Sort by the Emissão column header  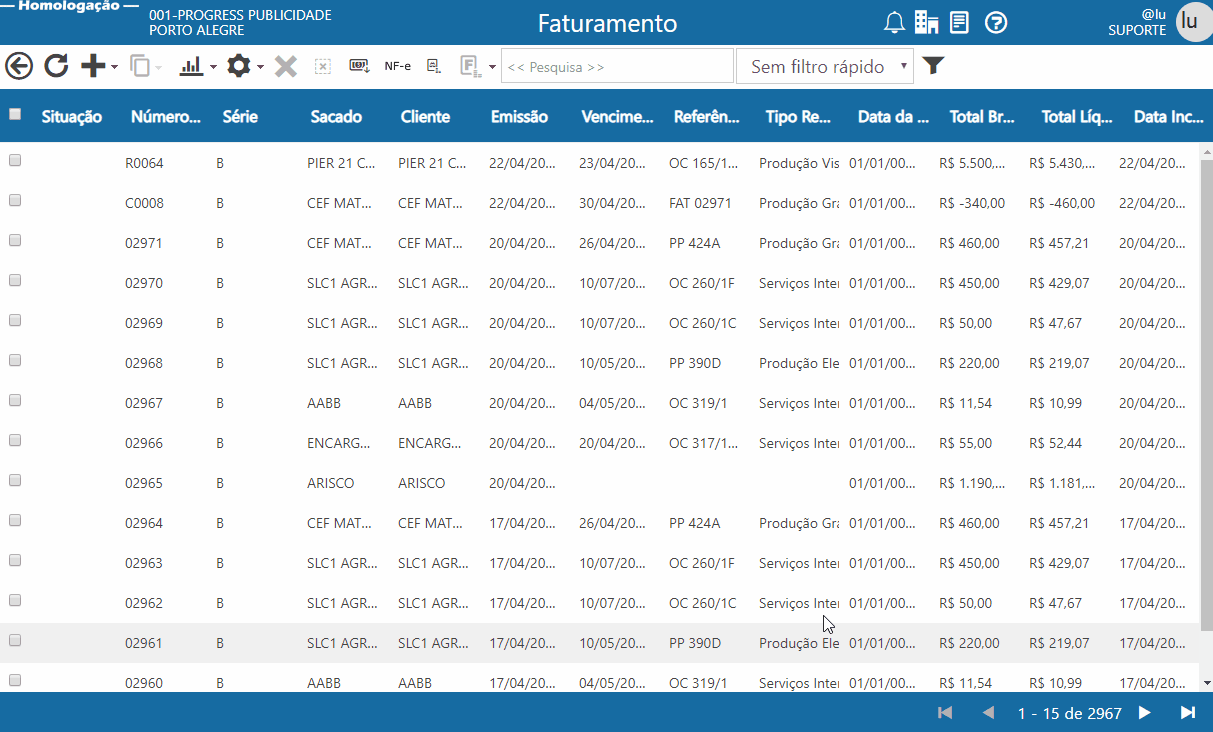(x=519, y=117)
